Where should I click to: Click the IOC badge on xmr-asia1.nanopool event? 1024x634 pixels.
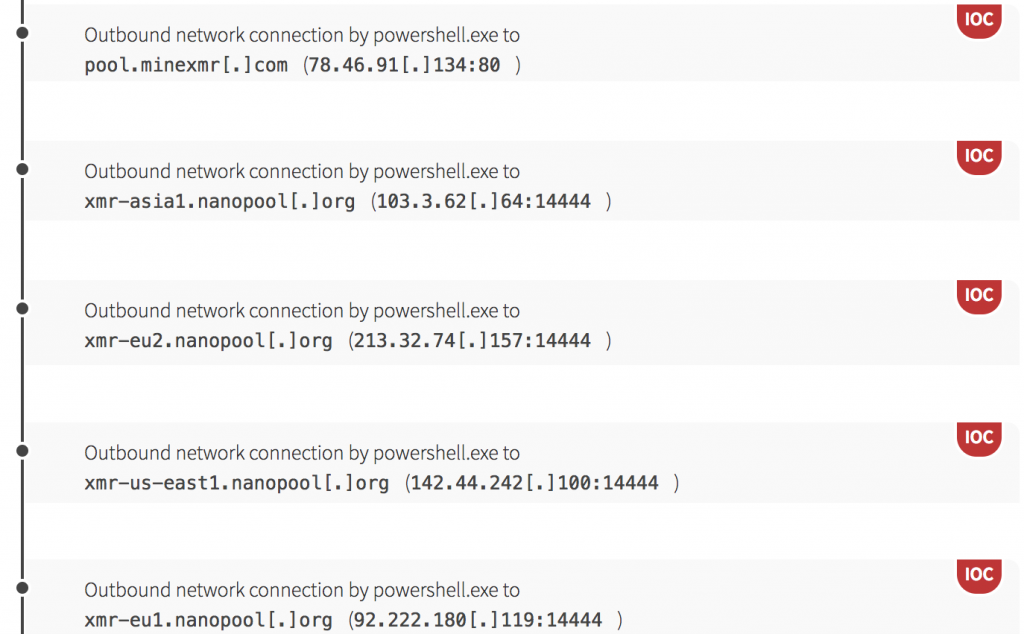[x=979, y=156]
